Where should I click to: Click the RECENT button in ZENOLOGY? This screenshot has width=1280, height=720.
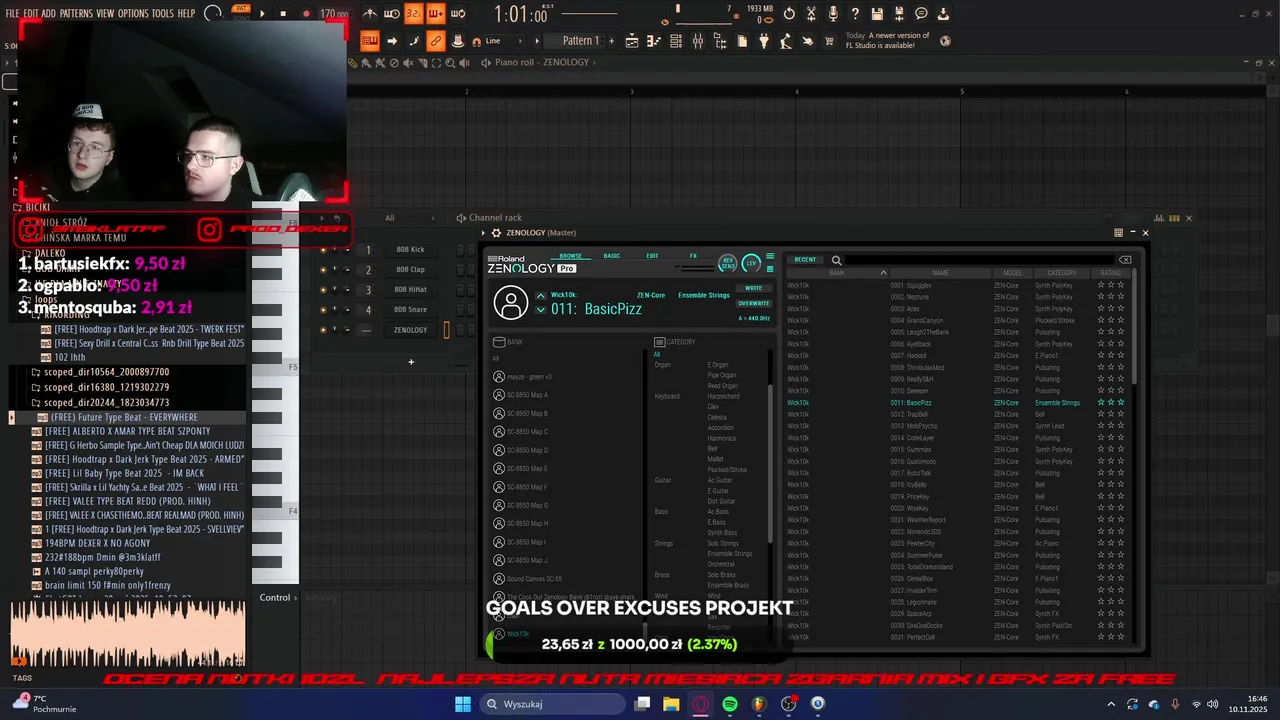805,260
